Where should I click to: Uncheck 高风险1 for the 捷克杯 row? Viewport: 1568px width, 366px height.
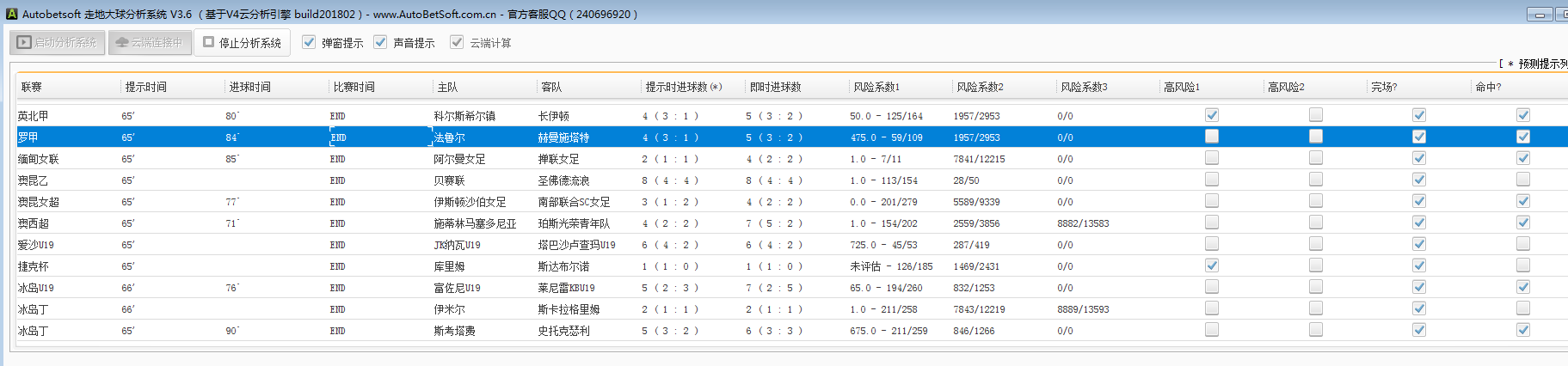tap(1212, 265)
